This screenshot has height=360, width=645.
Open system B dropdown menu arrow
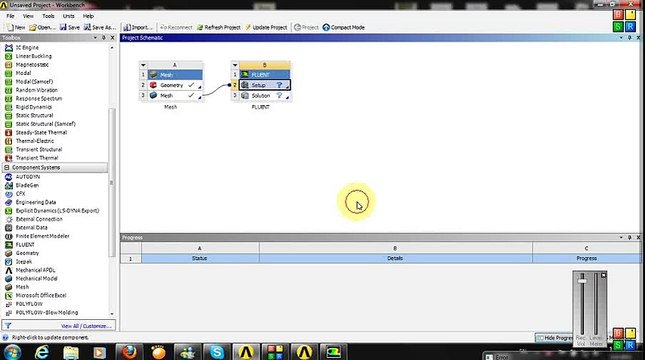click(x=235, y=65)
